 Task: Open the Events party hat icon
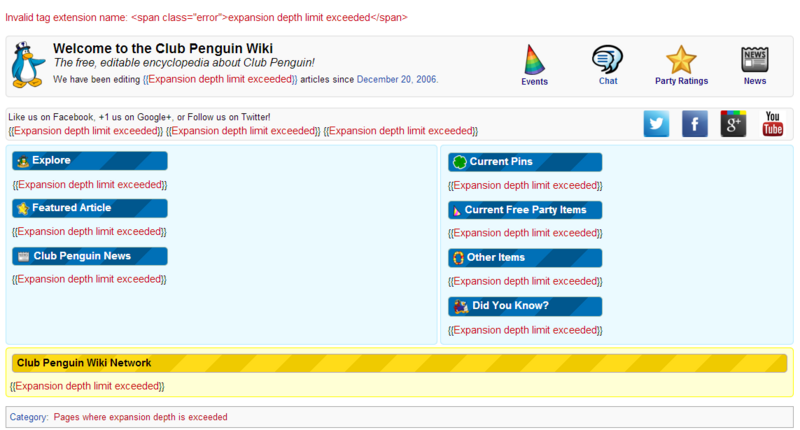[534, 60]
